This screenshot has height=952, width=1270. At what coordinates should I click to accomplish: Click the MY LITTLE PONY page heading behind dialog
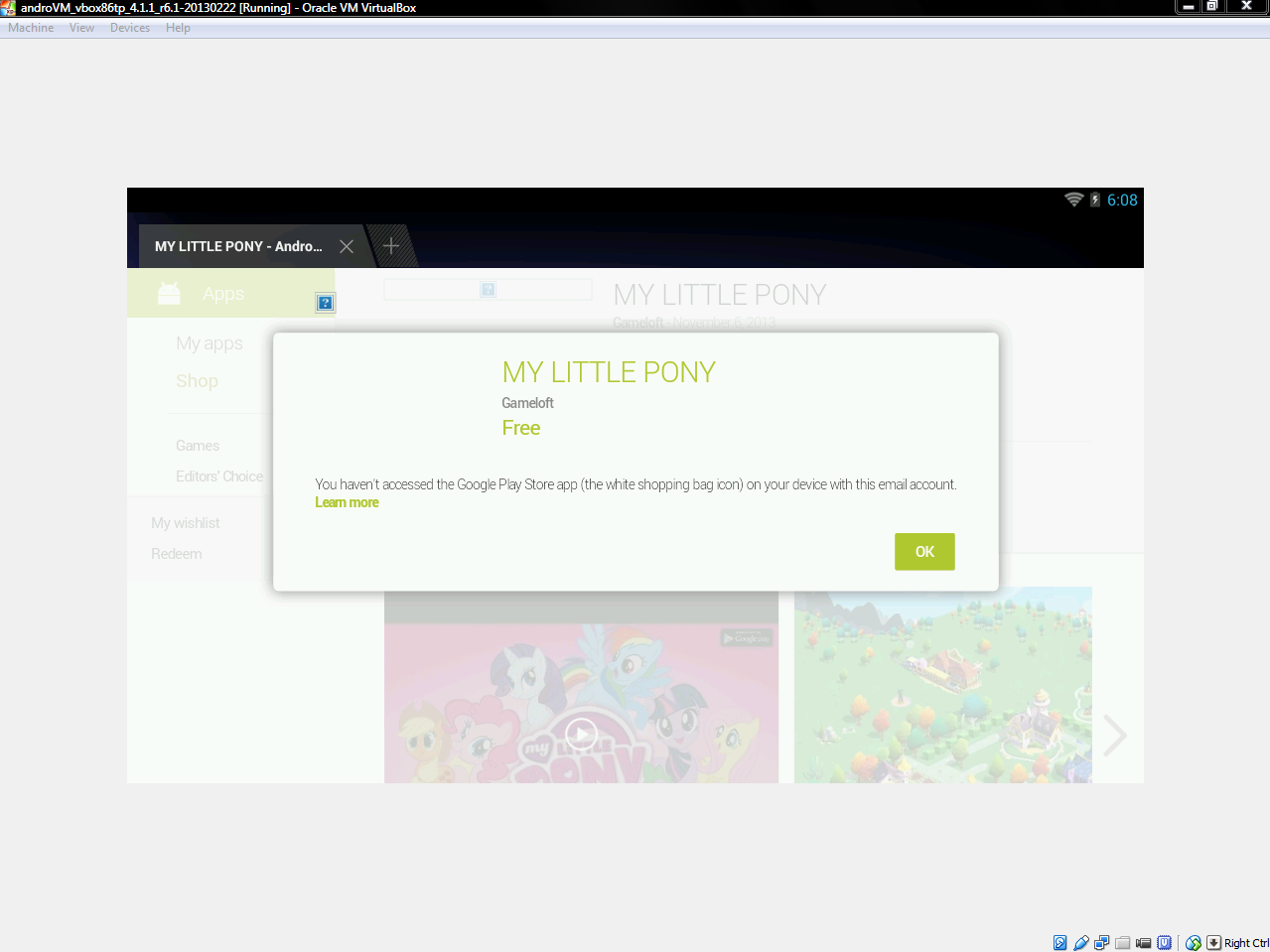coord(720,295)
